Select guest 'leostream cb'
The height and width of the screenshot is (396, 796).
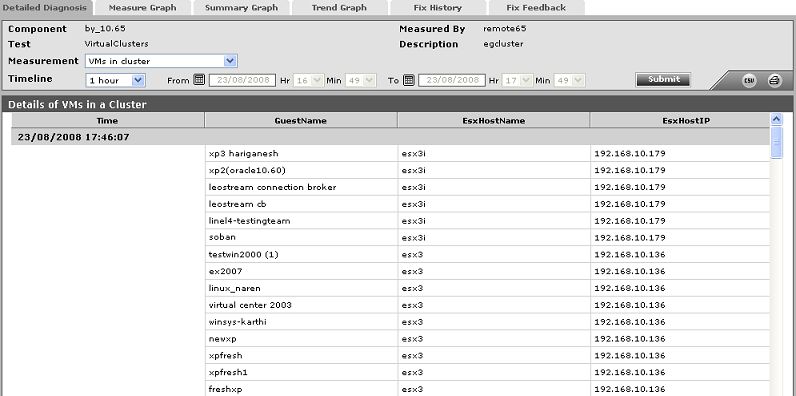(237, 204)
